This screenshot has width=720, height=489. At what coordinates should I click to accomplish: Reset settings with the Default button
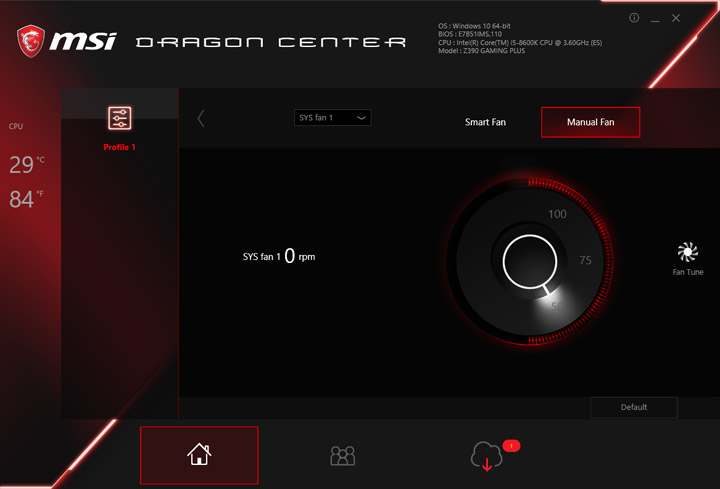(634, 407)
